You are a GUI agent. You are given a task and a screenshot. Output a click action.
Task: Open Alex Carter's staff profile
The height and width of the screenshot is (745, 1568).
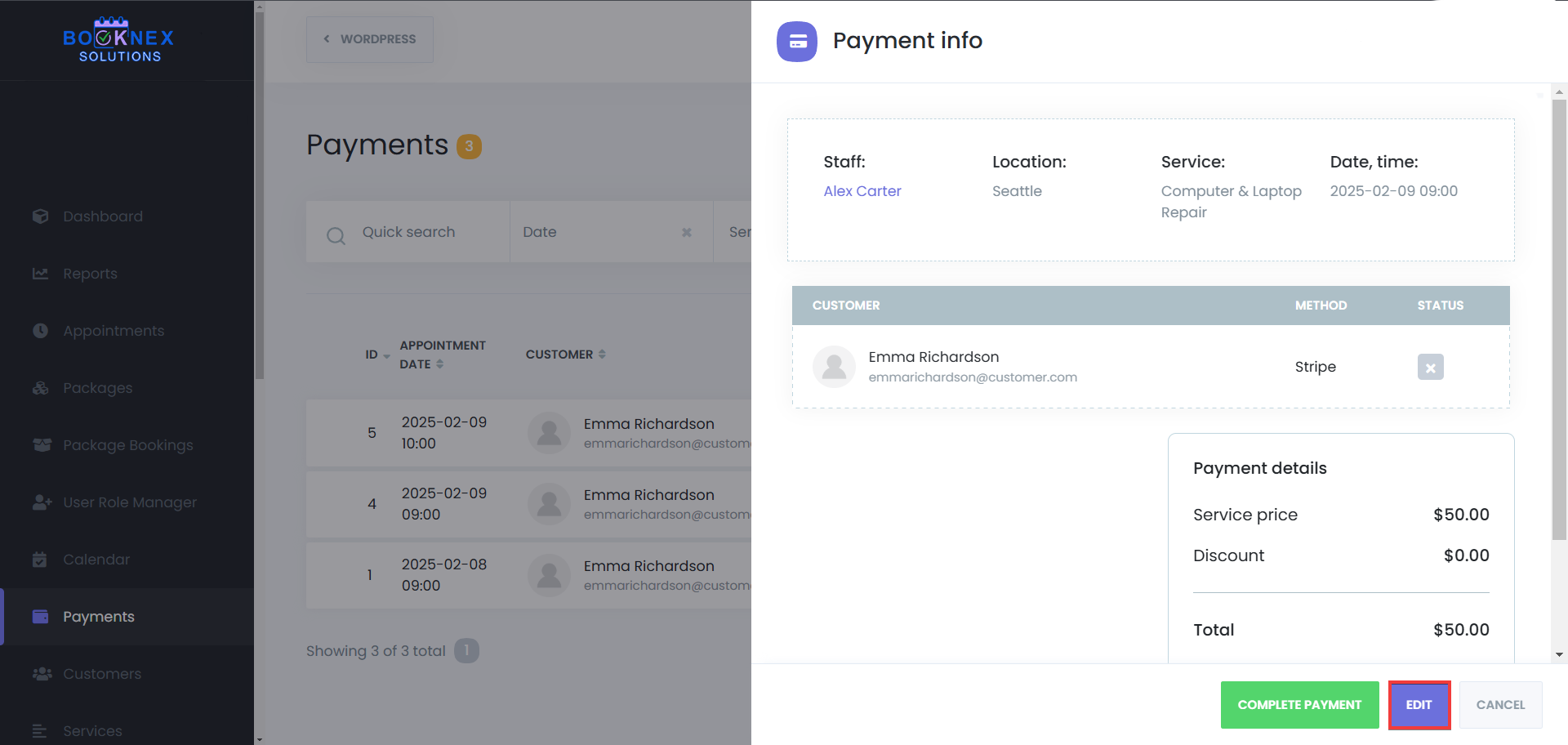coord(862,191)
